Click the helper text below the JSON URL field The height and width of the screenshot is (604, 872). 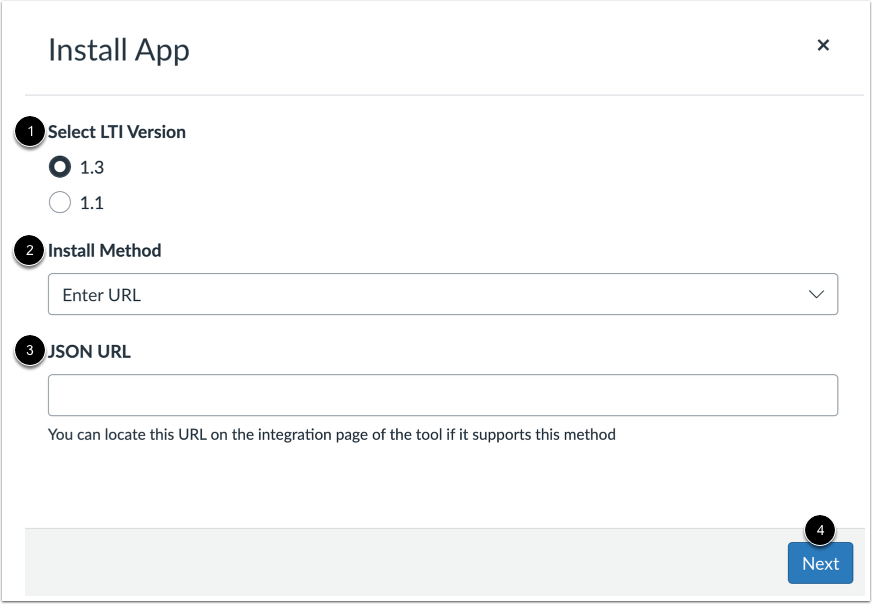(x=330, y=434)
